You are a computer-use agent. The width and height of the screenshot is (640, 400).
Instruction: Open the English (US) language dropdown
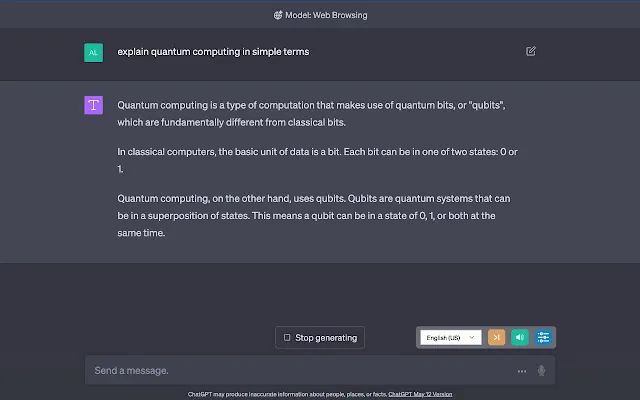click(451, 338)
